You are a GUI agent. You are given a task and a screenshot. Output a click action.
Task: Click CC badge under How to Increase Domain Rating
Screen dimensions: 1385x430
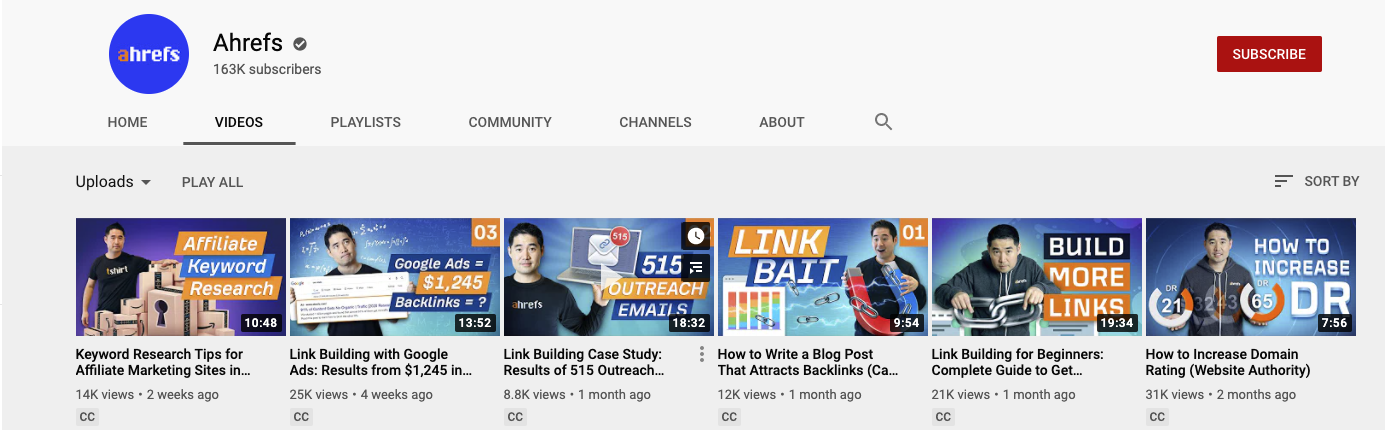pos(1157,417)
